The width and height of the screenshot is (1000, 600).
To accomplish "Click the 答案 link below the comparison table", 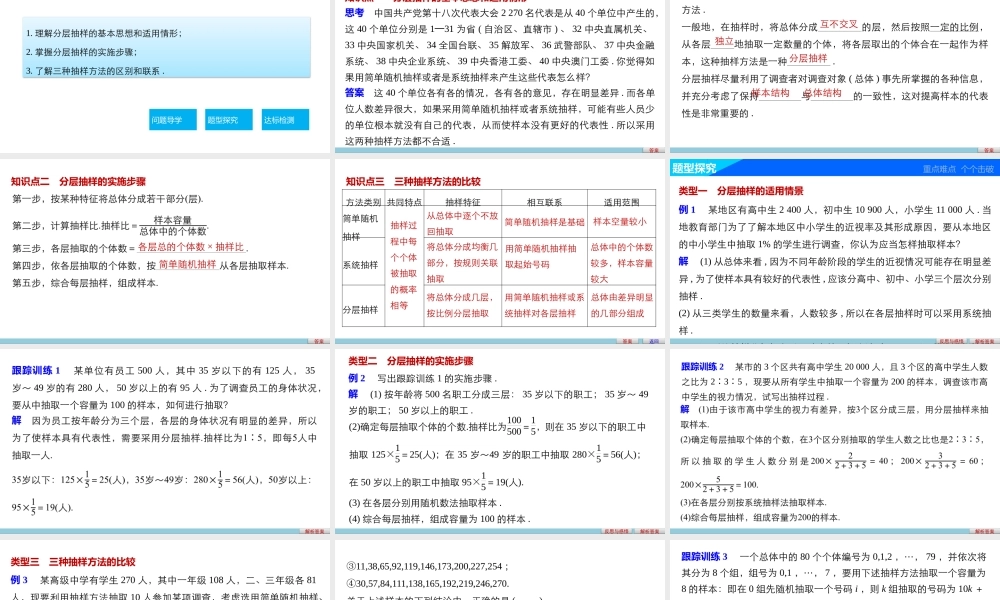I will (626, 341).
